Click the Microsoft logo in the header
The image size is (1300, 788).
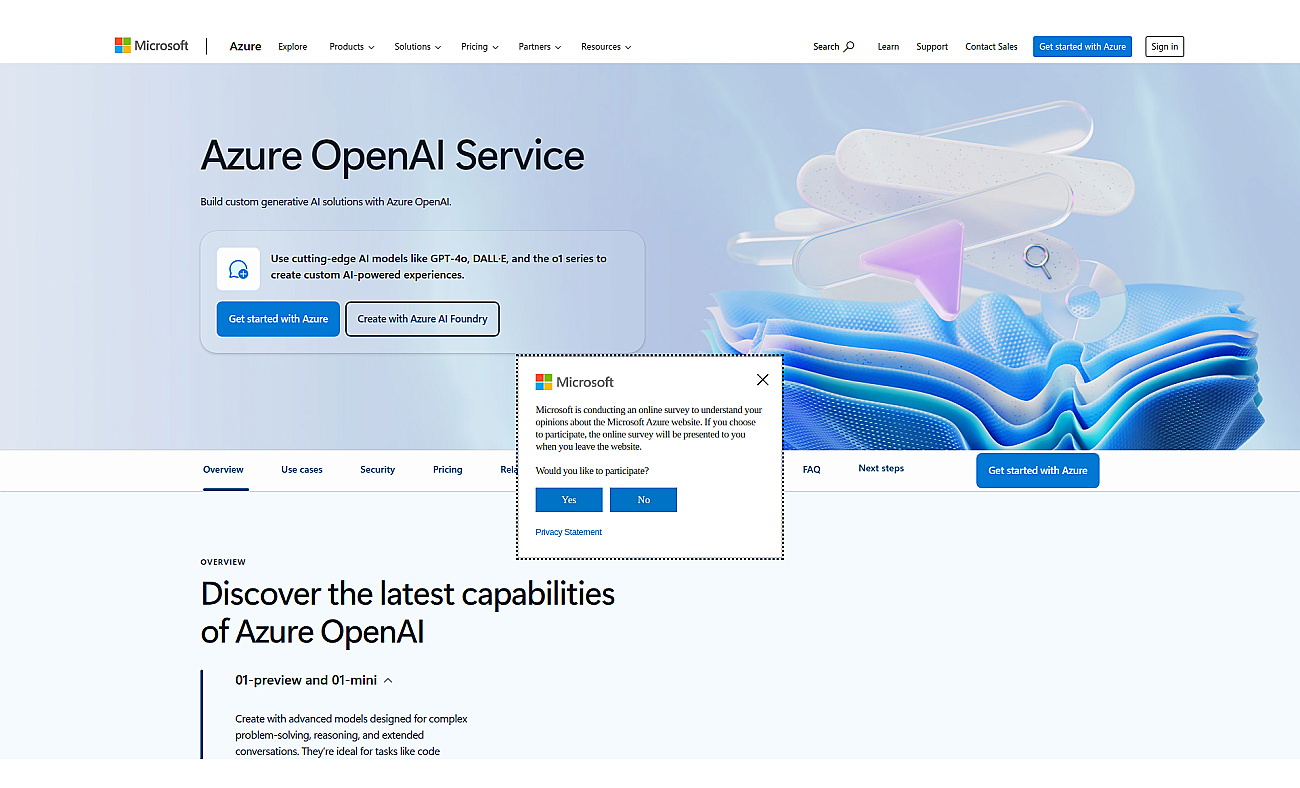151,46
